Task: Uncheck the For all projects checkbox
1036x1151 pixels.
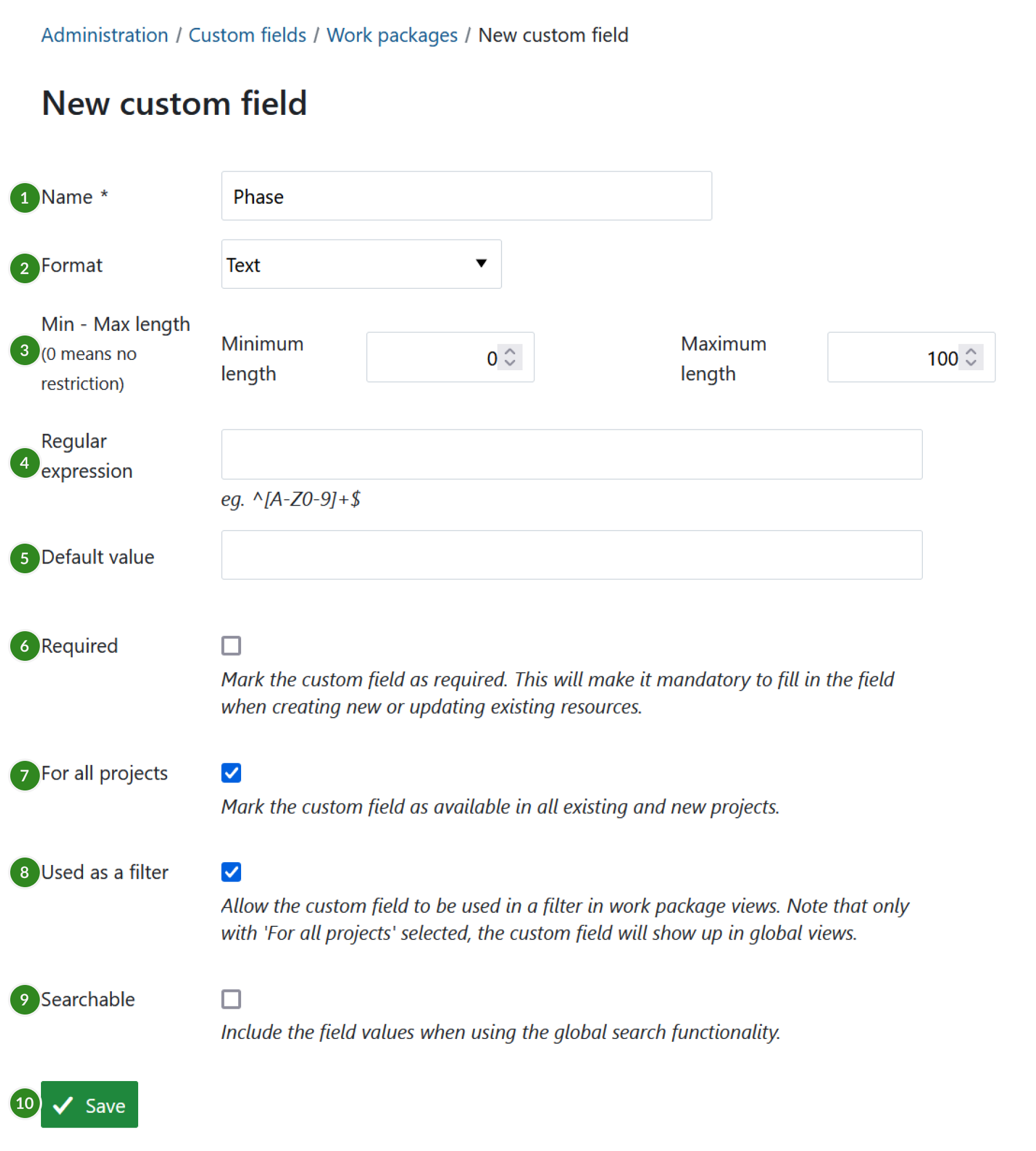Action: click(x=231, y=773)
